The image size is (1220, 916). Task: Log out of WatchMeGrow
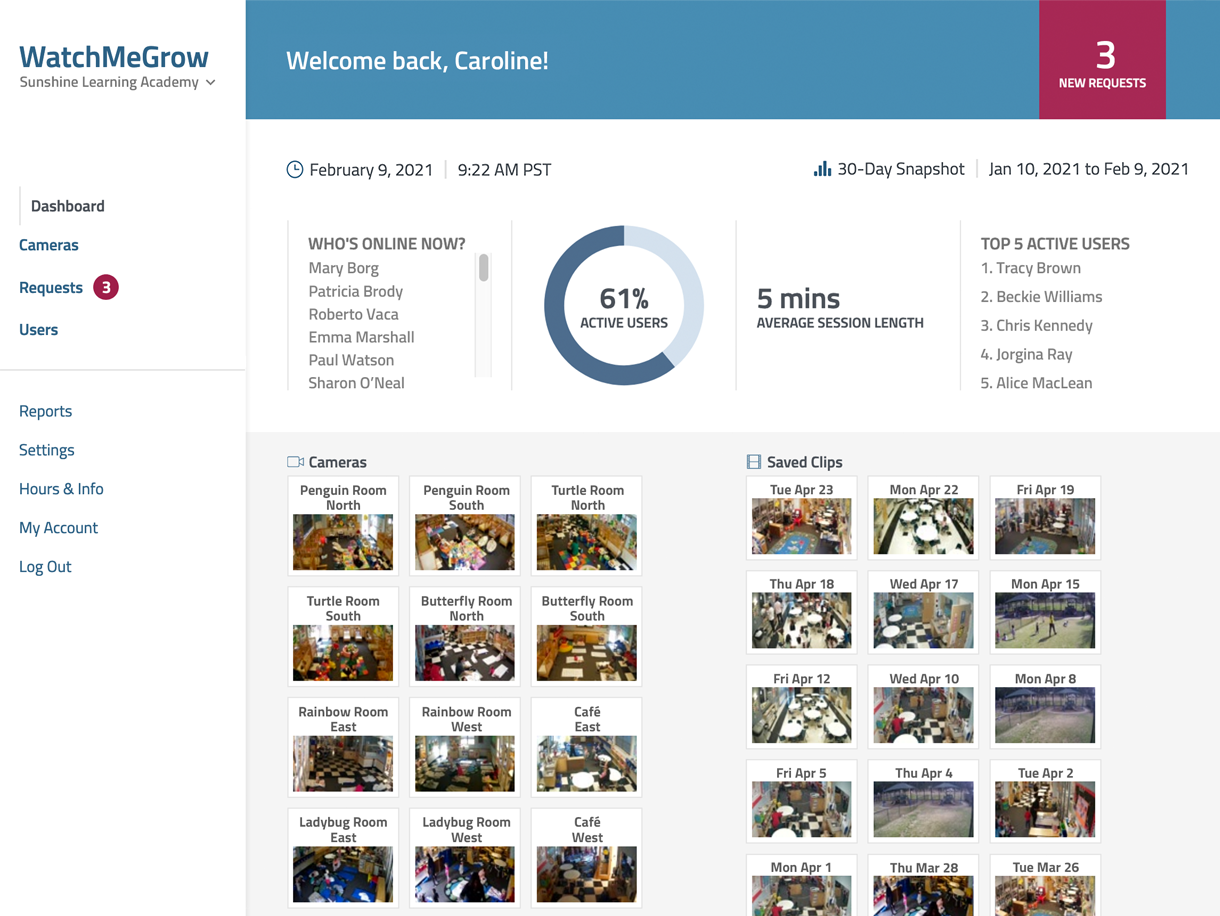(x=45, y=566)
